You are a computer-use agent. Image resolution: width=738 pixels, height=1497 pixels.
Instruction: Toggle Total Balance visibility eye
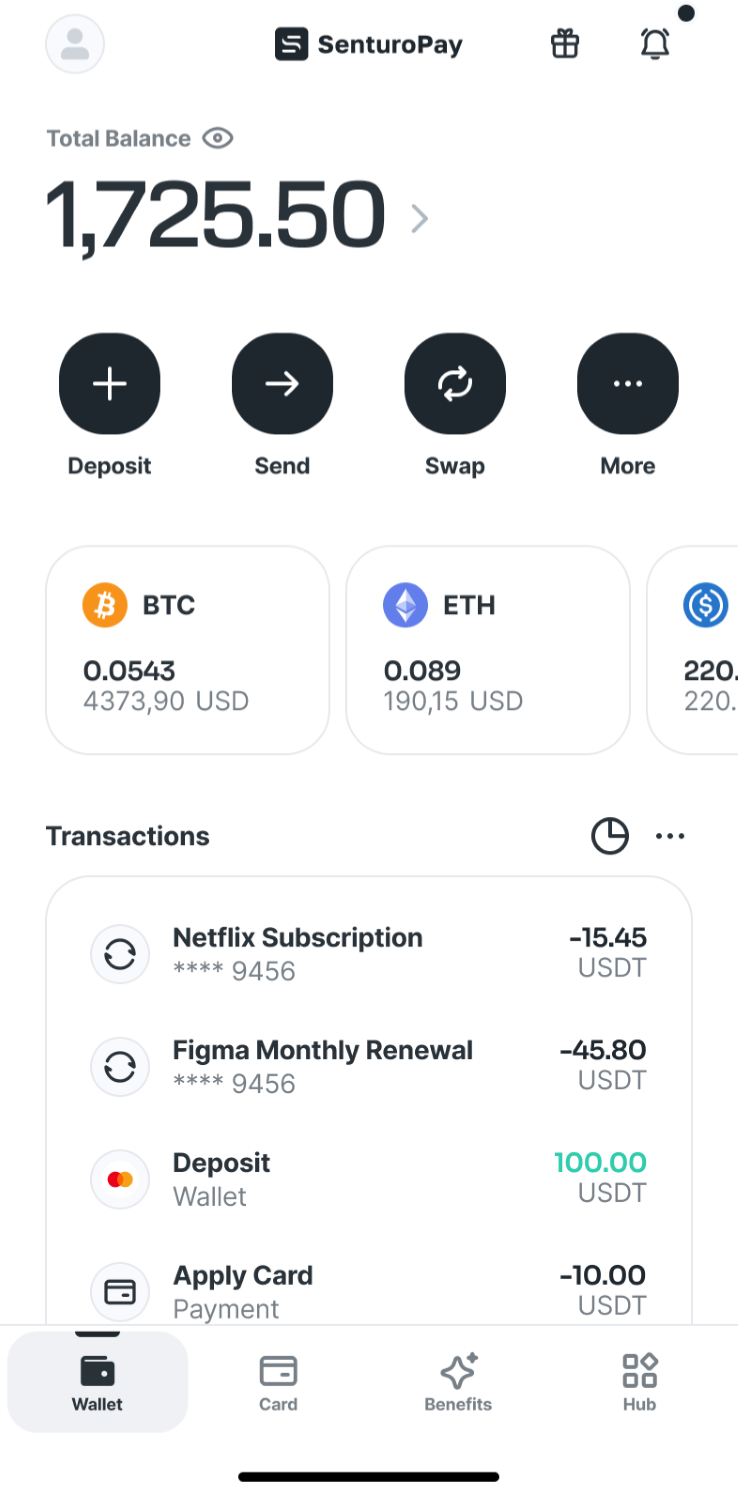218,138
